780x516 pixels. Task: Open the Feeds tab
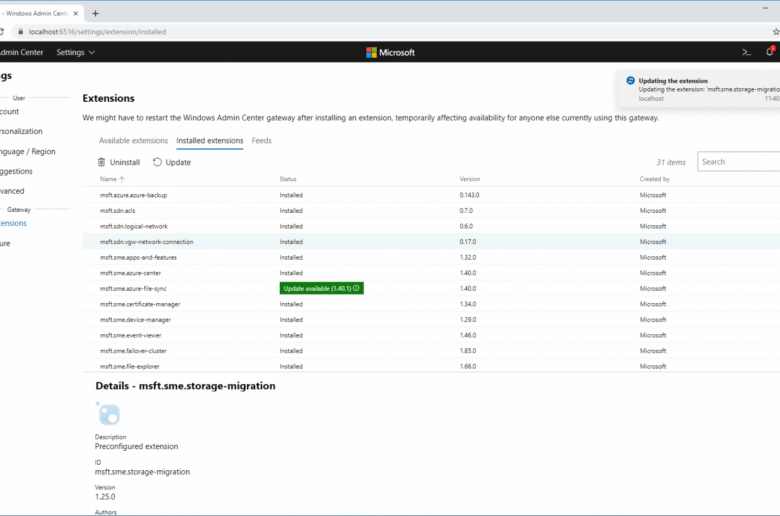click(x=262, y=141)
